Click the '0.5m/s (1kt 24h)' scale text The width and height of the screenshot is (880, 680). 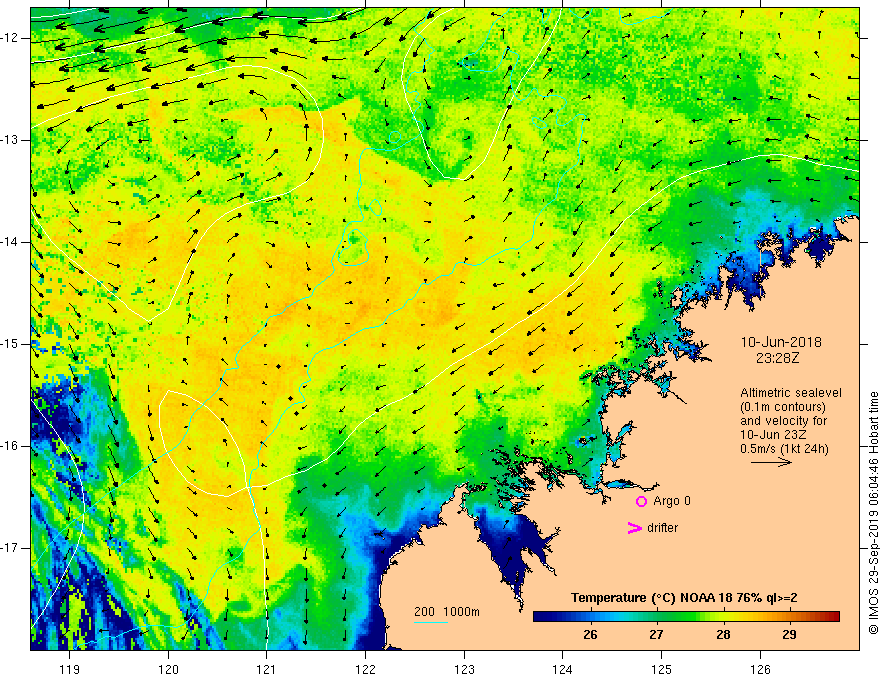(784, 449)
